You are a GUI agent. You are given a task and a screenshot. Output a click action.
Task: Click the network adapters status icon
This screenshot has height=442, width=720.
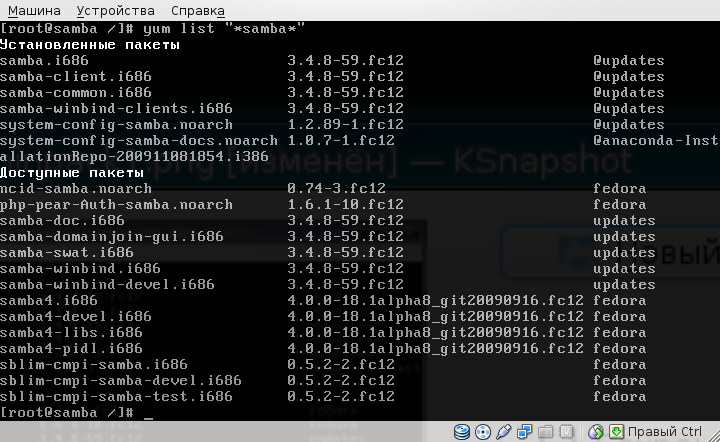click(524, 432)
